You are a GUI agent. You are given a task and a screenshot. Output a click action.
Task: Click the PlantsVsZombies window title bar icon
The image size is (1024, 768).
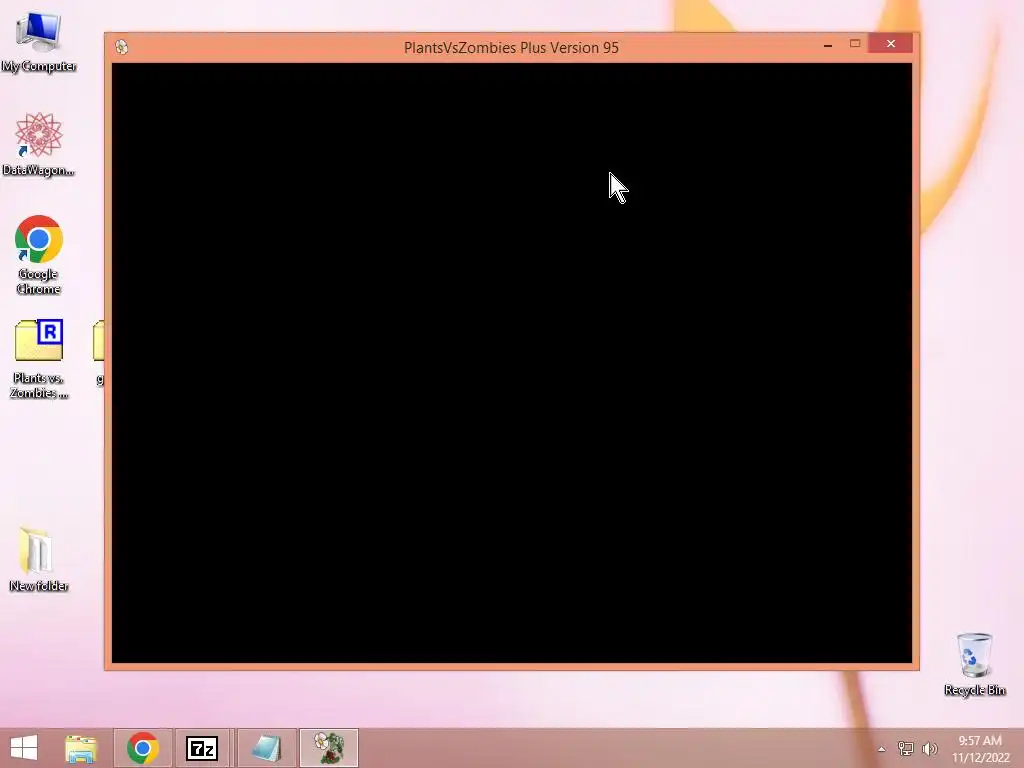click(121, 47)
